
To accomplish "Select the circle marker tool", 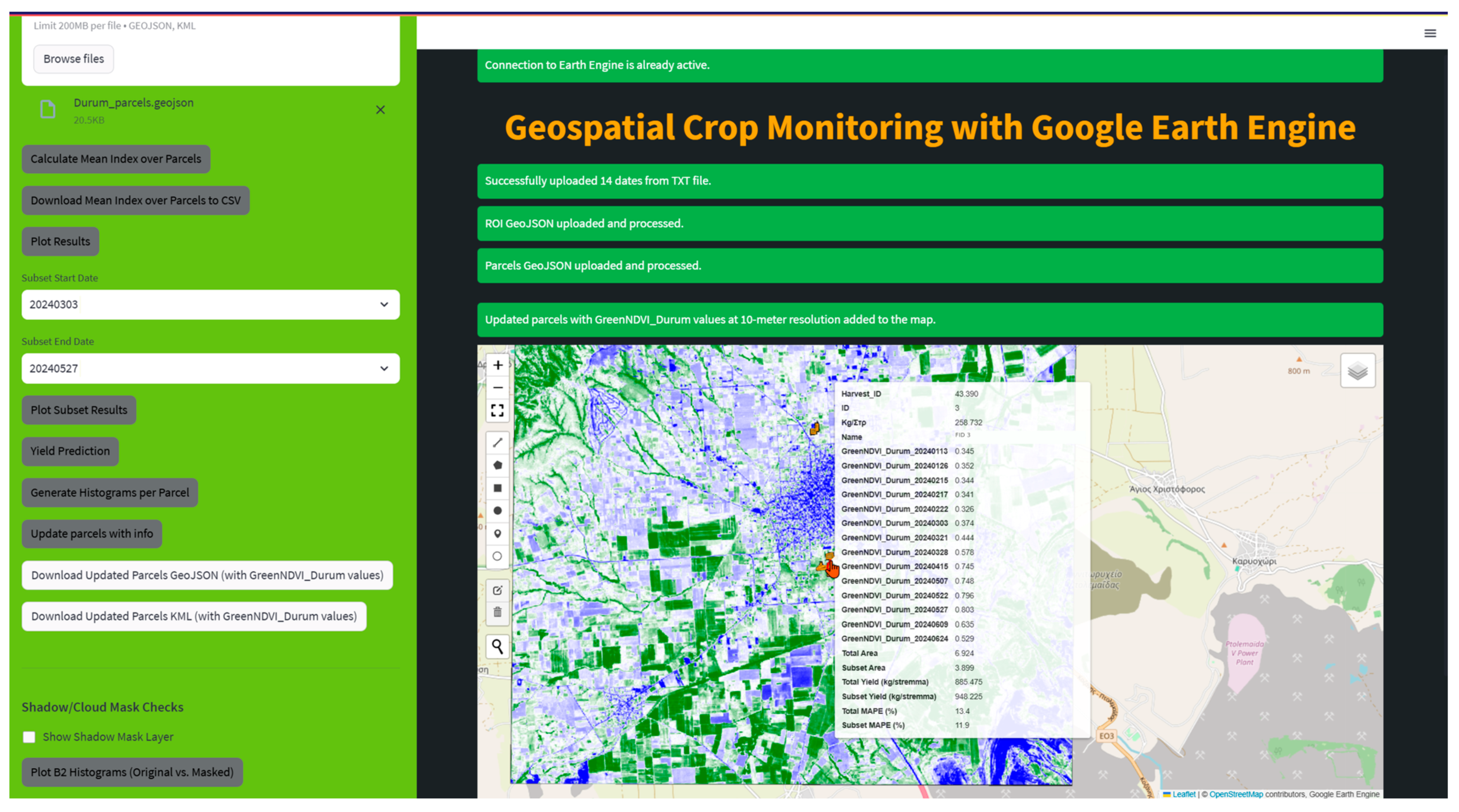I will click(497, 556).
